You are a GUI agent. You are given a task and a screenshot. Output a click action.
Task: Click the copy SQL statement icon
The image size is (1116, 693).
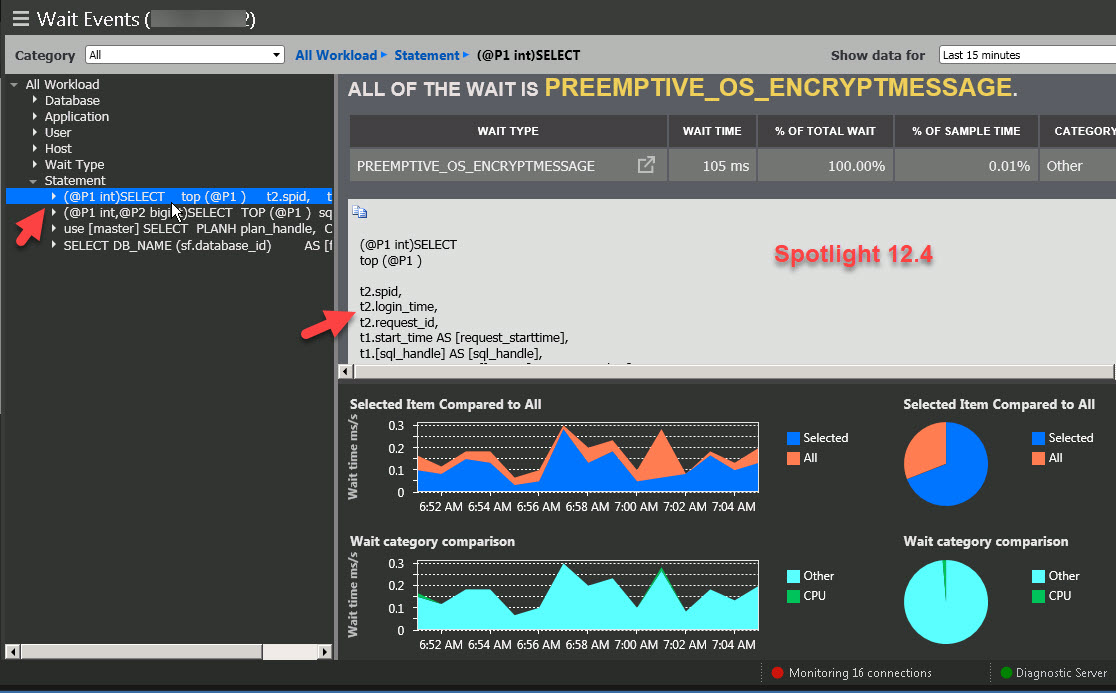coord(360,212)
